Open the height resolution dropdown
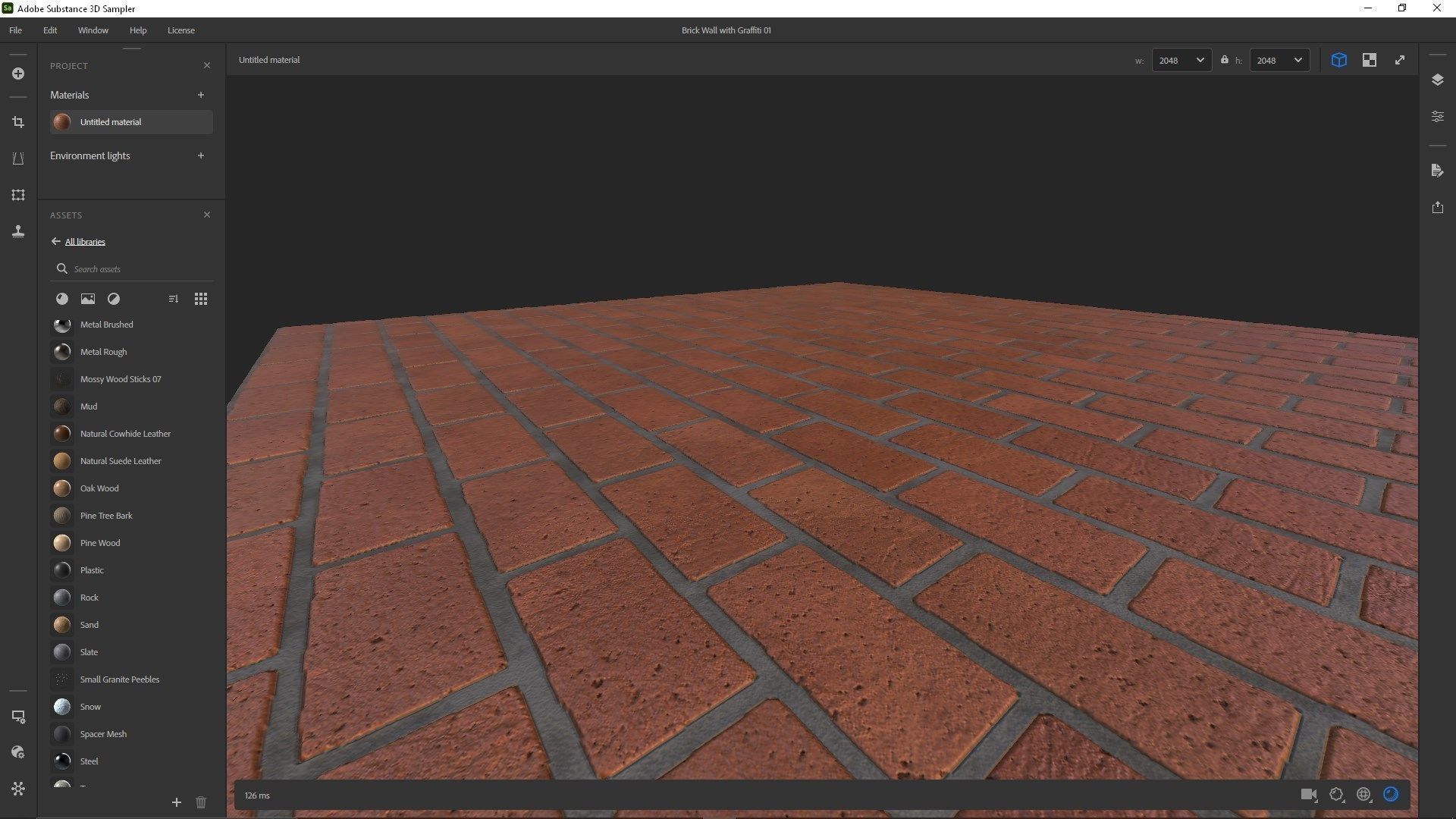This screenshot has width=1456, height=819. tap(1279, 60)
